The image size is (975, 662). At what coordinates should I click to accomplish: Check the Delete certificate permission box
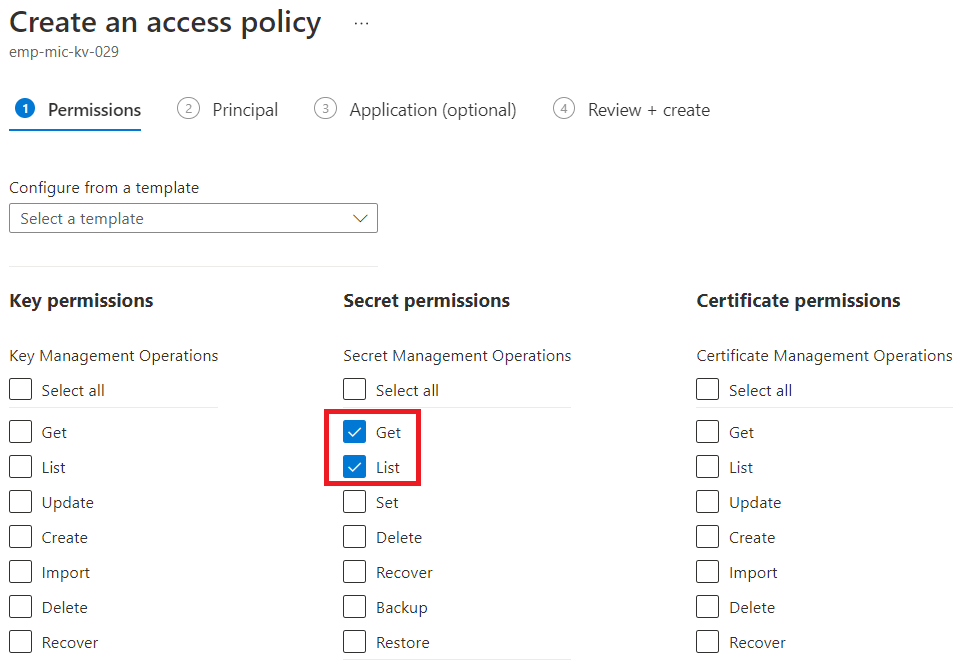708,607
